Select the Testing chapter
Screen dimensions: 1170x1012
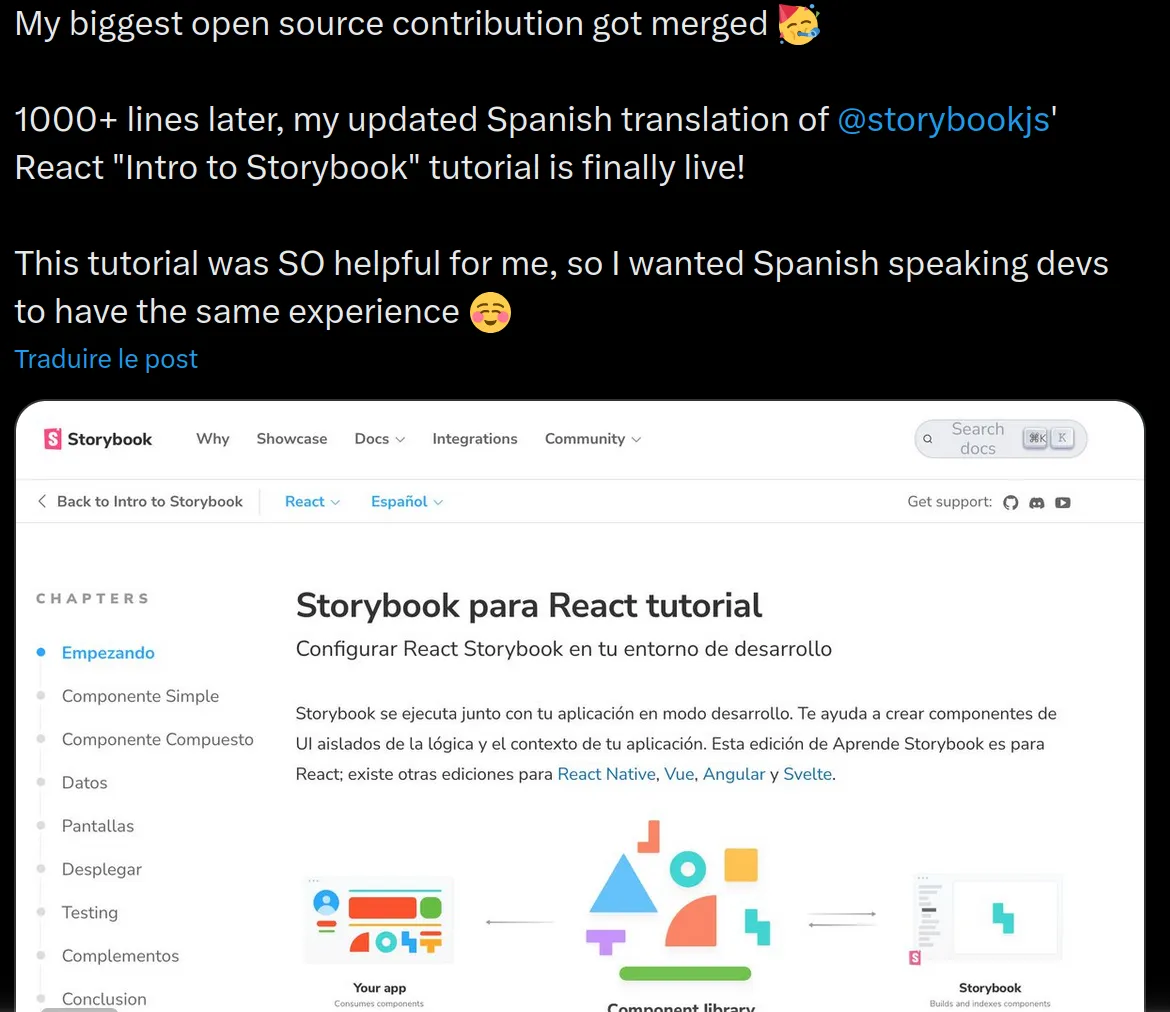coord(90,913)
